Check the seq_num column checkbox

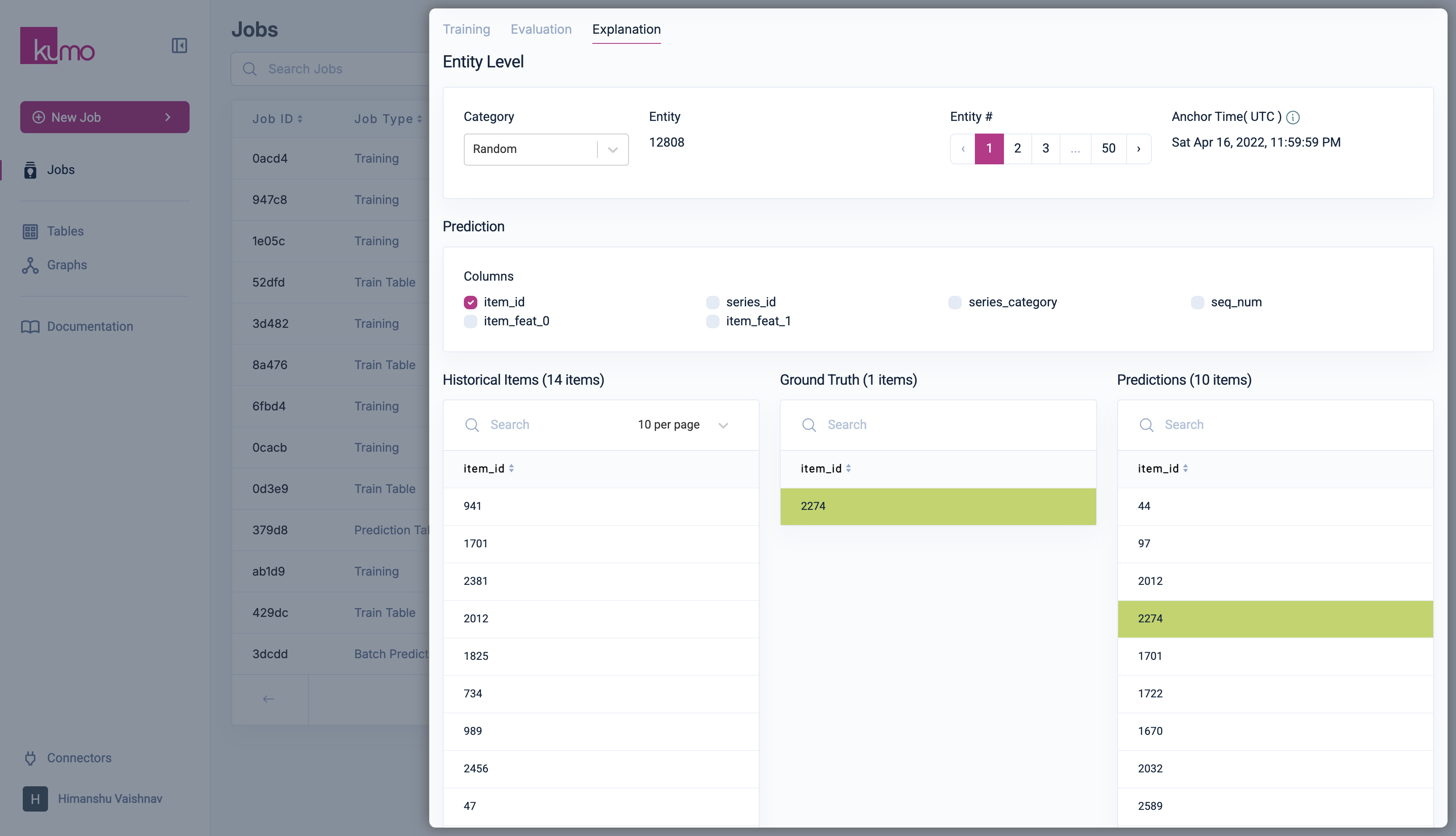(x=1197, y=303)
